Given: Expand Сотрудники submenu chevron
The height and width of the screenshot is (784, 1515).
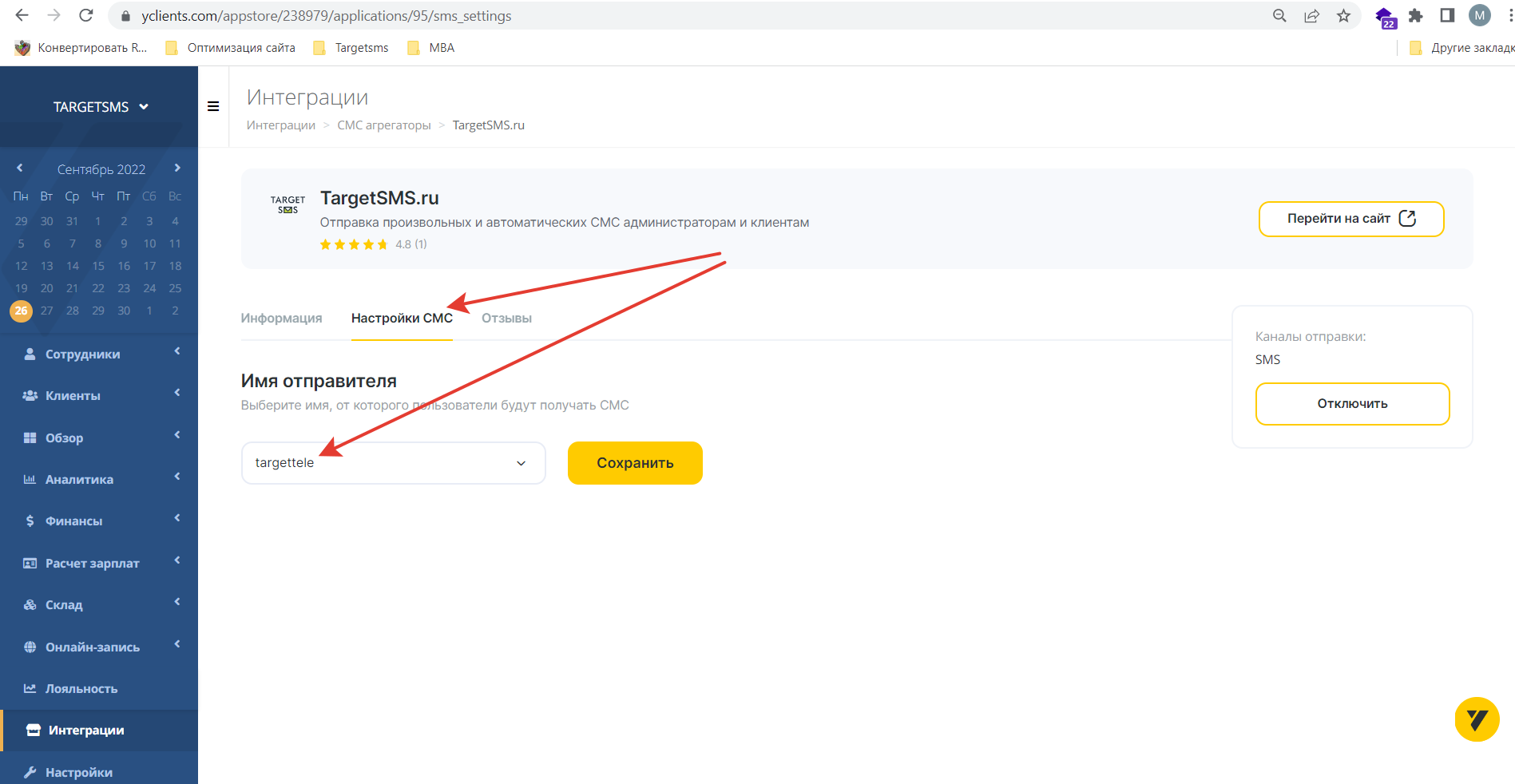Looking at the screenshot, I should [x=177, y=351].
